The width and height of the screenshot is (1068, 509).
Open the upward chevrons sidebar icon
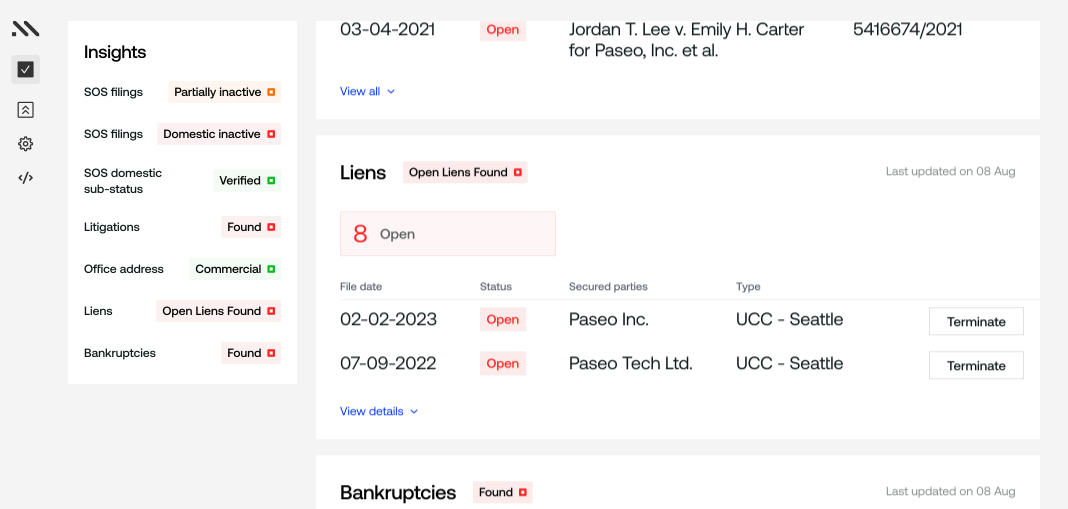(x=26, y=110)
